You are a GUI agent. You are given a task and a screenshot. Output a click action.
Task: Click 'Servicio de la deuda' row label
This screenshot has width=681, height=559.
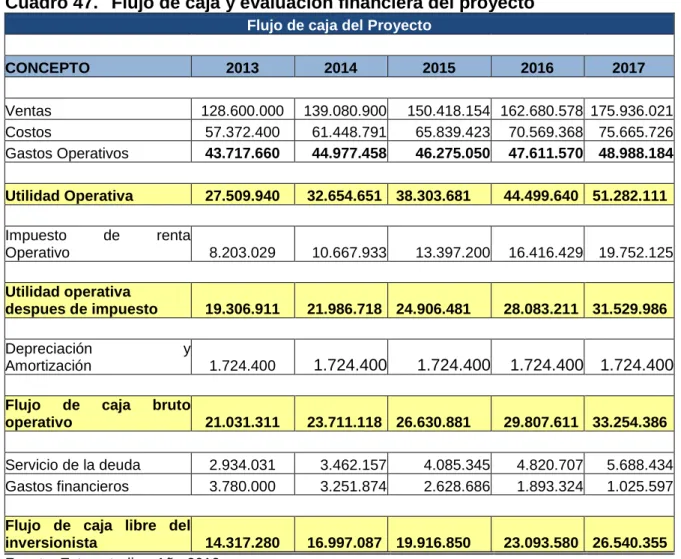click(73, 465)
